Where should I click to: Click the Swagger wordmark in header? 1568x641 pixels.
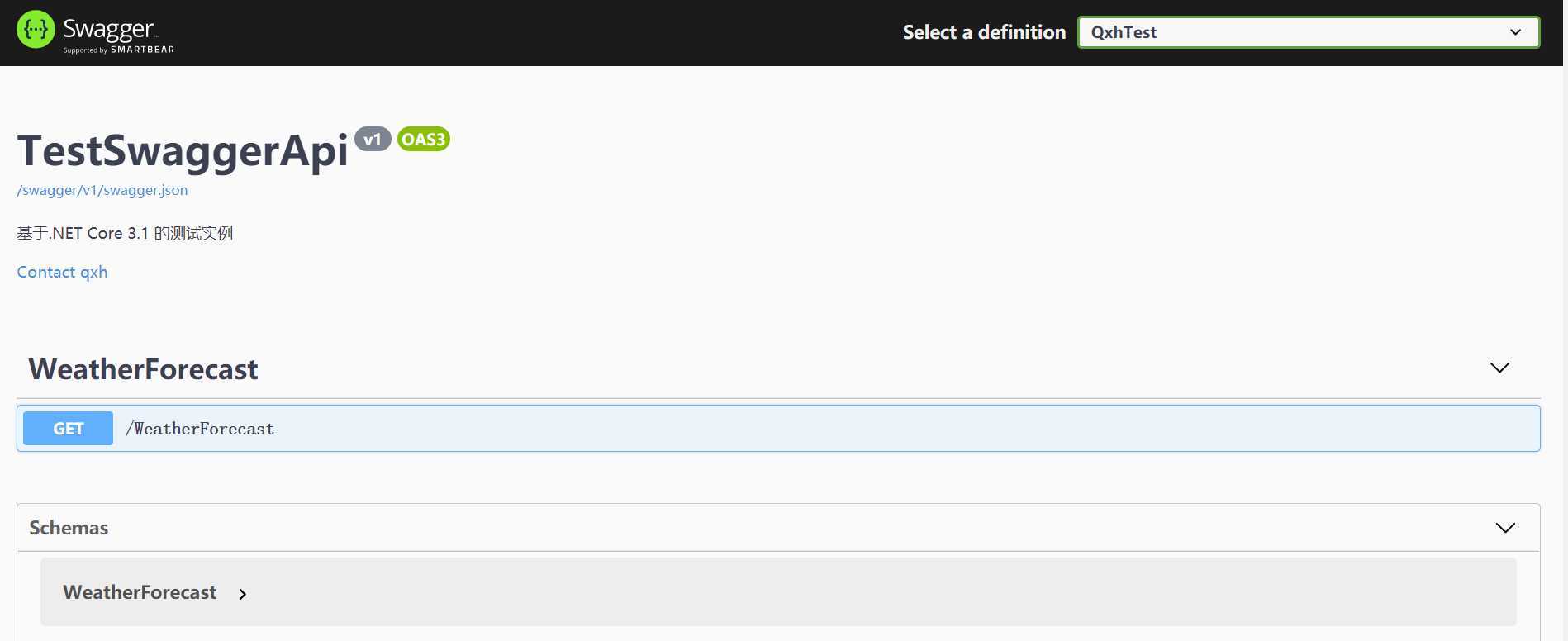click(109, 29)
